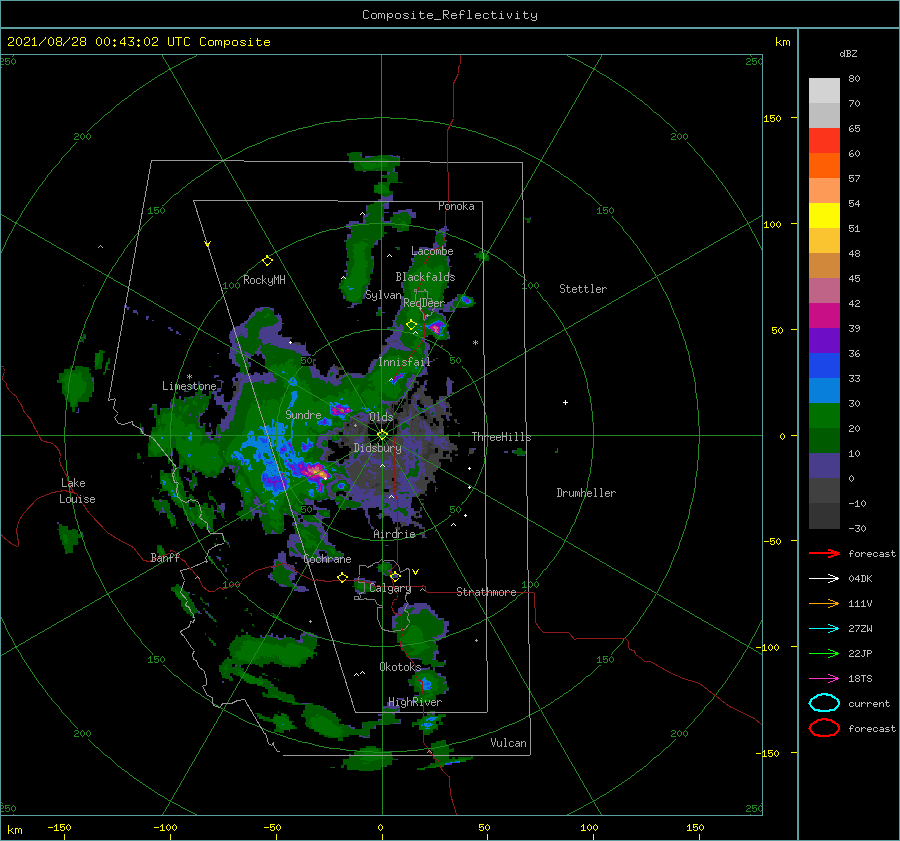Click the Stettler town label

583,289
